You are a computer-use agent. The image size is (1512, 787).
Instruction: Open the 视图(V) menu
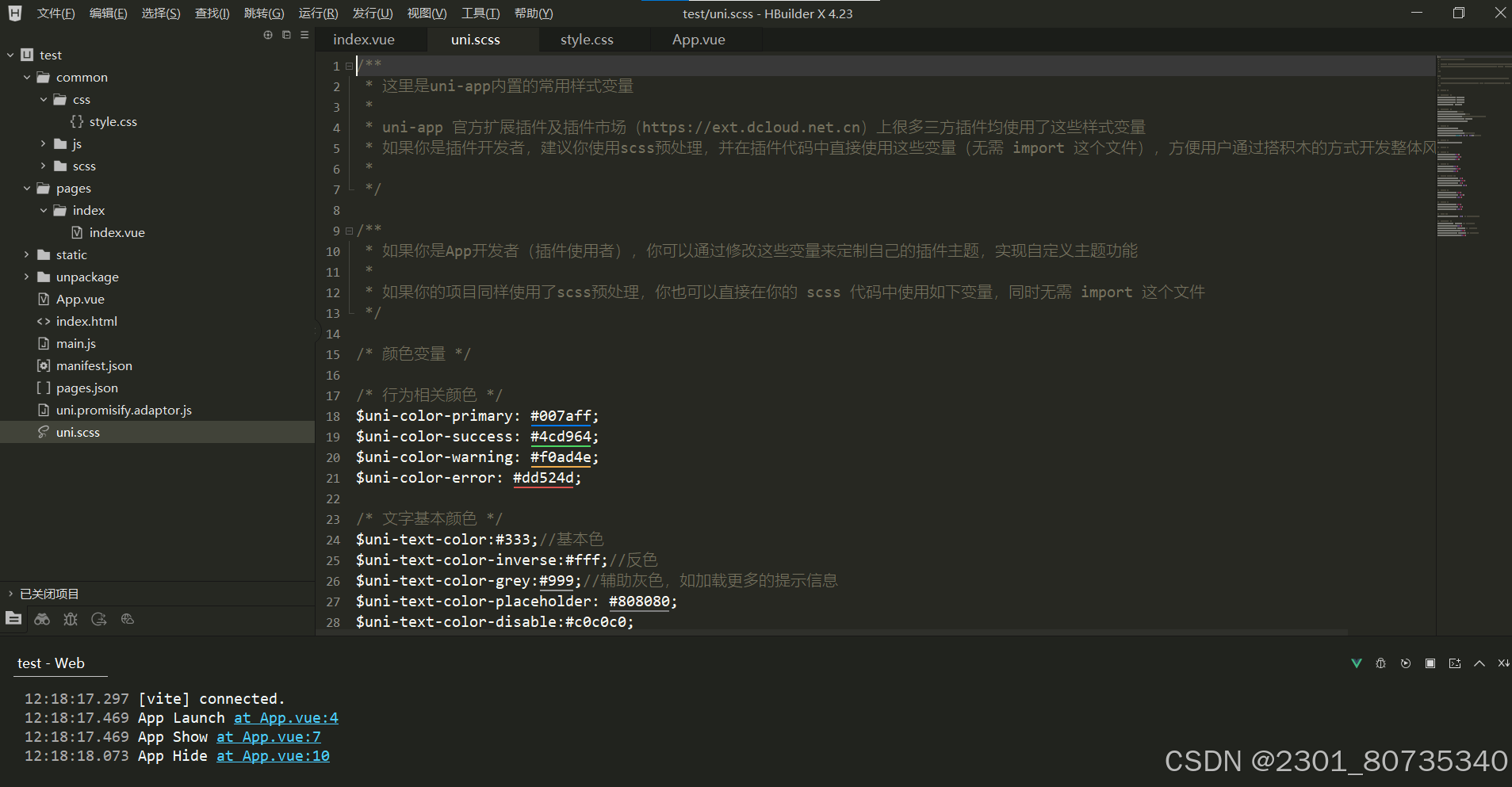(x=427, y=13)
